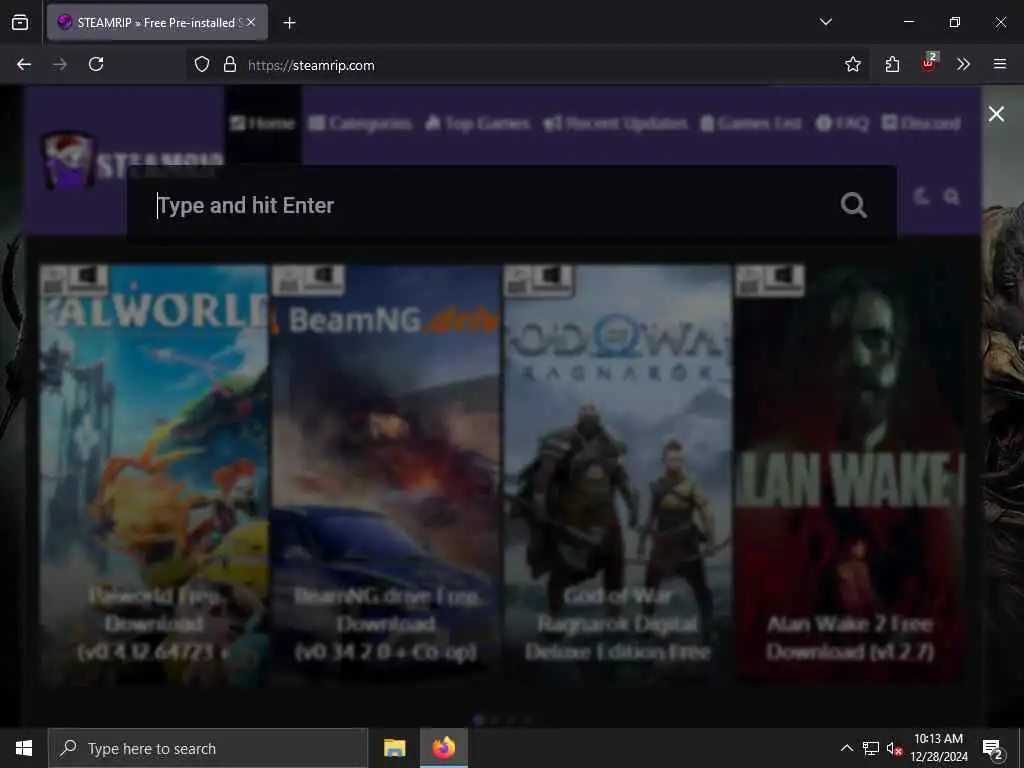1024x768 pixels.
Task: Open the Top Games menu item
Action: tap(477, 123)
